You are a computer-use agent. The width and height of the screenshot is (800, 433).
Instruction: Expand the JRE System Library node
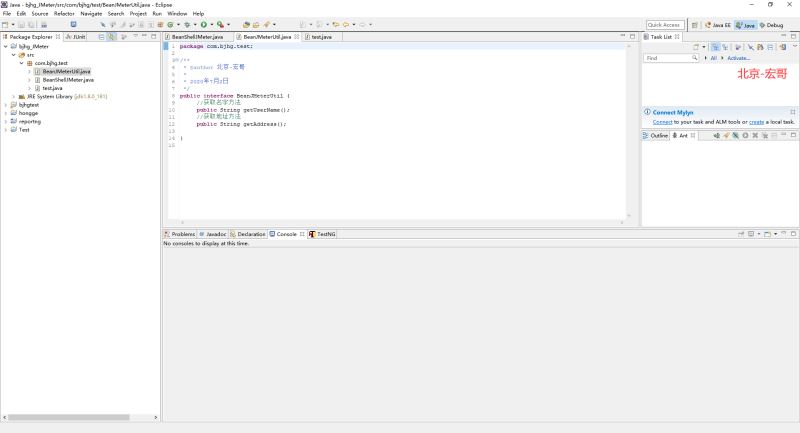(14, 96)
